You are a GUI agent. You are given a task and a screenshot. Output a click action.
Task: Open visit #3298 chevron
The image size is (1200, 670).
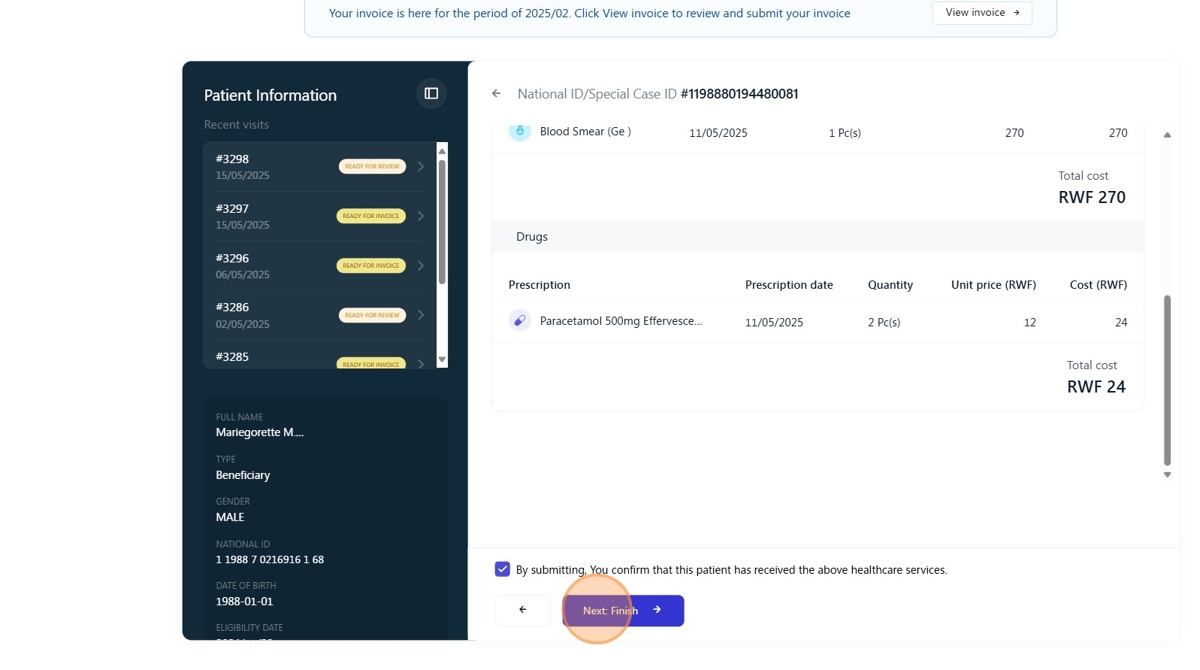click(x=421, y=167)
